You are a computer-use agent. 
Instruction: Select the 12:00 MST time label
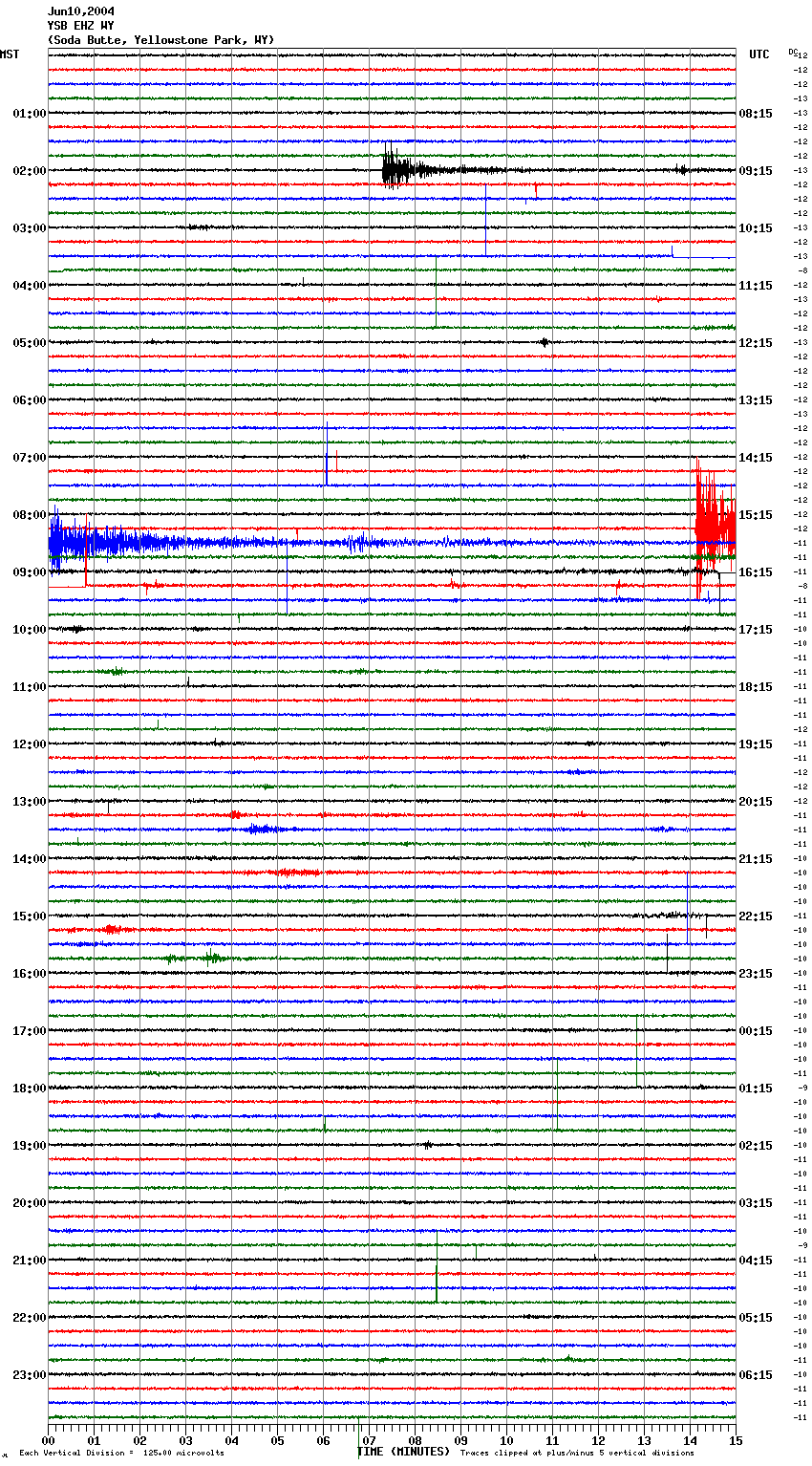[30, 744]
